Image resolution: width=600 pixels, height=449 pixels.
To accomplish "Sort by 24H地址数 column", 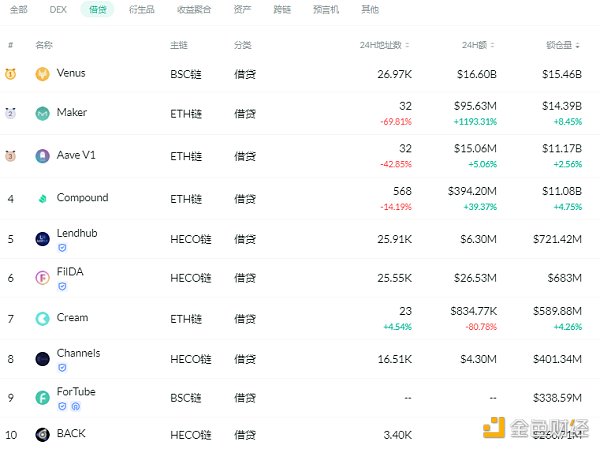I will [x=385, y=45].
